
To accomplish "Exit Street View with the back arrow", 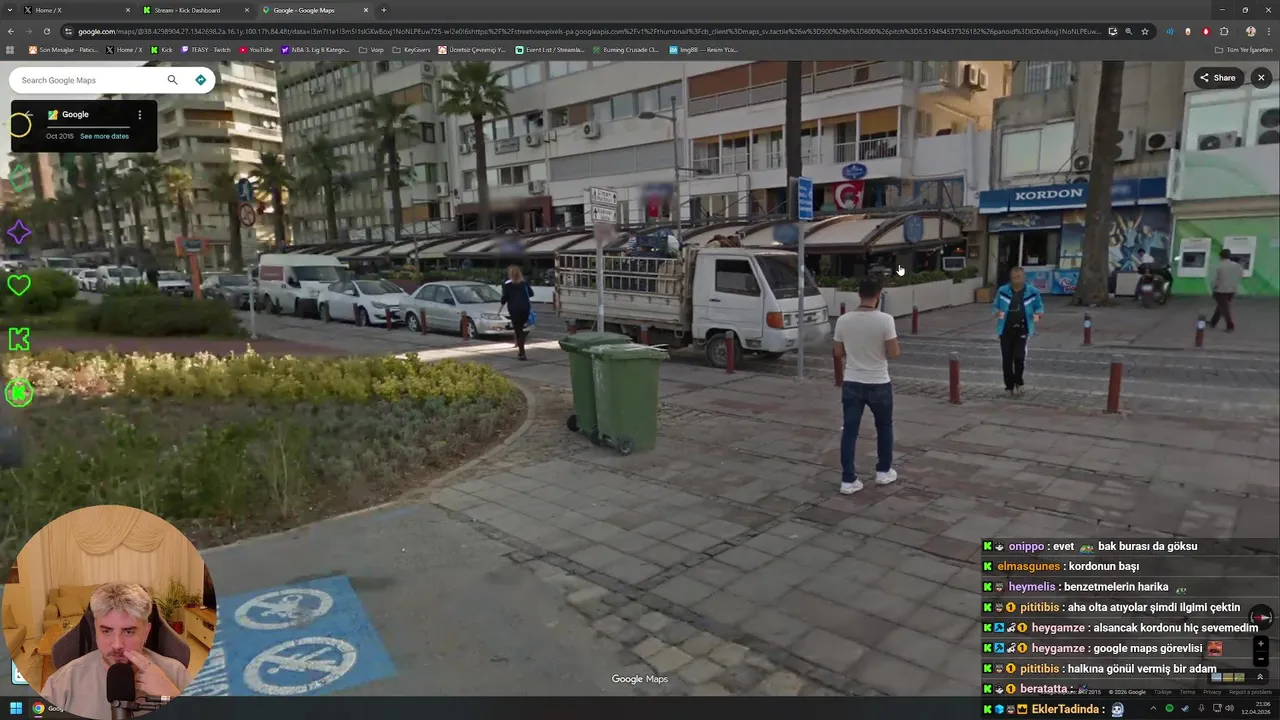I will 29,114.
